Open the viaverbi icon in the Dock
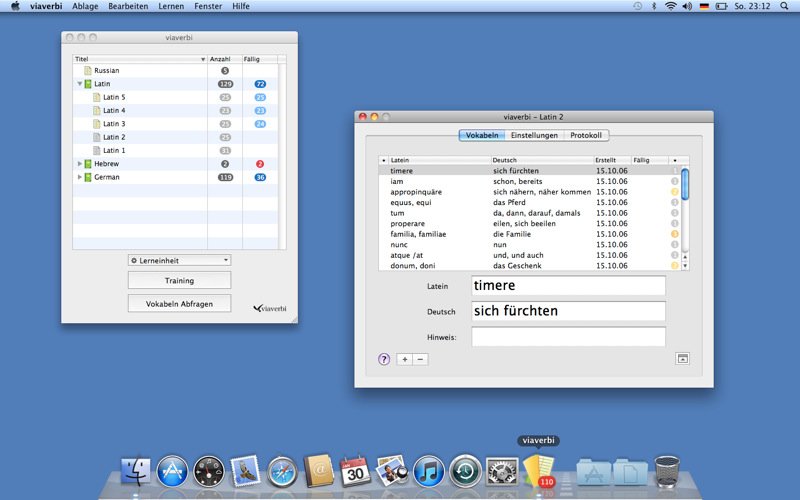 pos(538,471)
